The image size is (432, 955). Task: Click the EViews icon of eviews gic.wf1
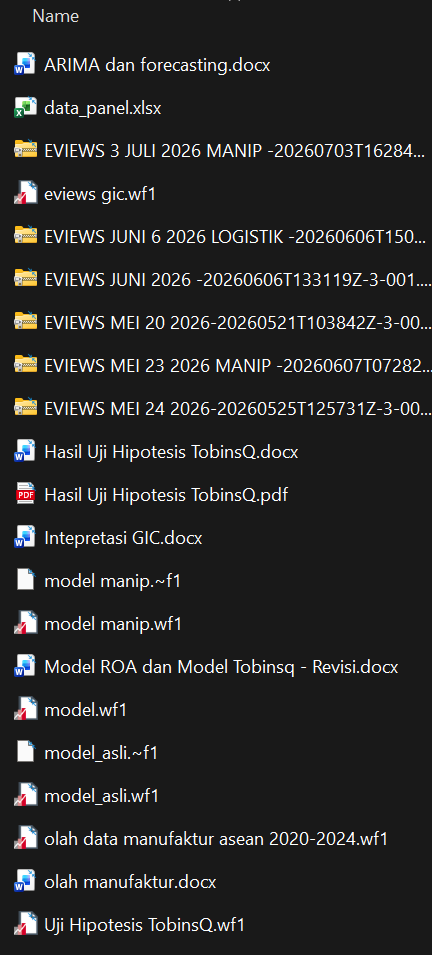point(25,194)
